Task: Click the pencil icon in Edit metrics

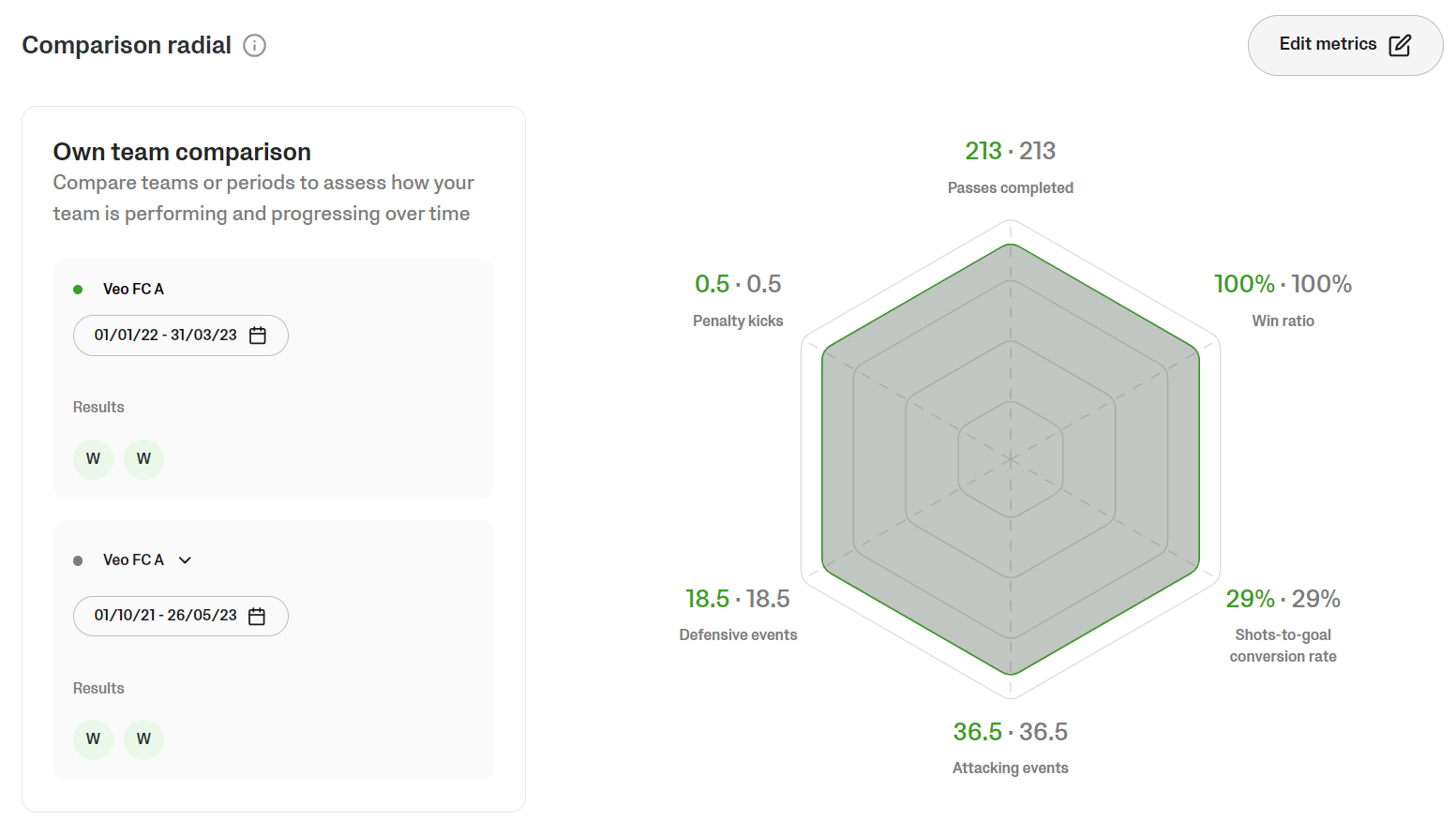Action: 1401,44
